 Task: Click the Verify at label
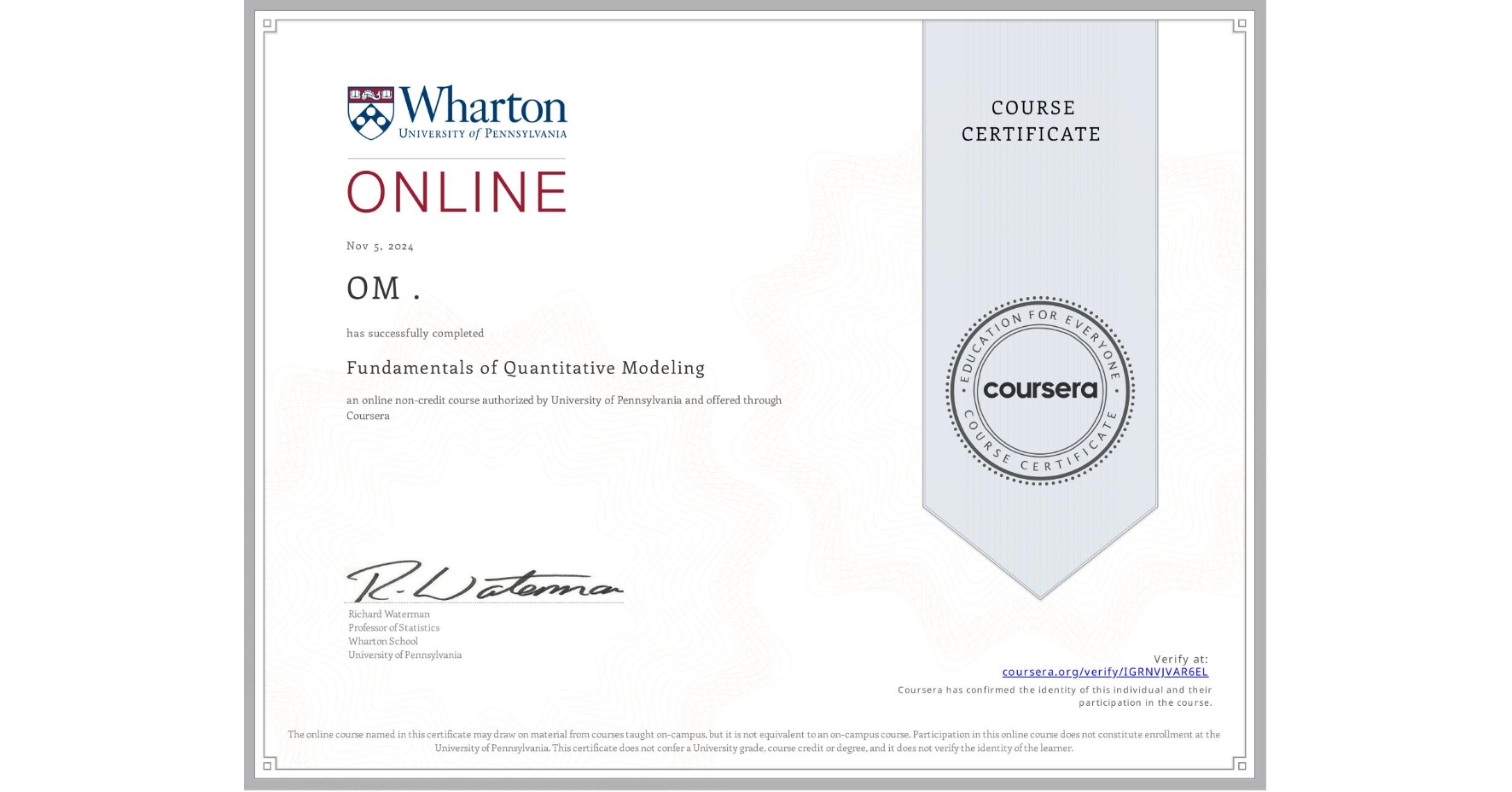pos(1180,657)
